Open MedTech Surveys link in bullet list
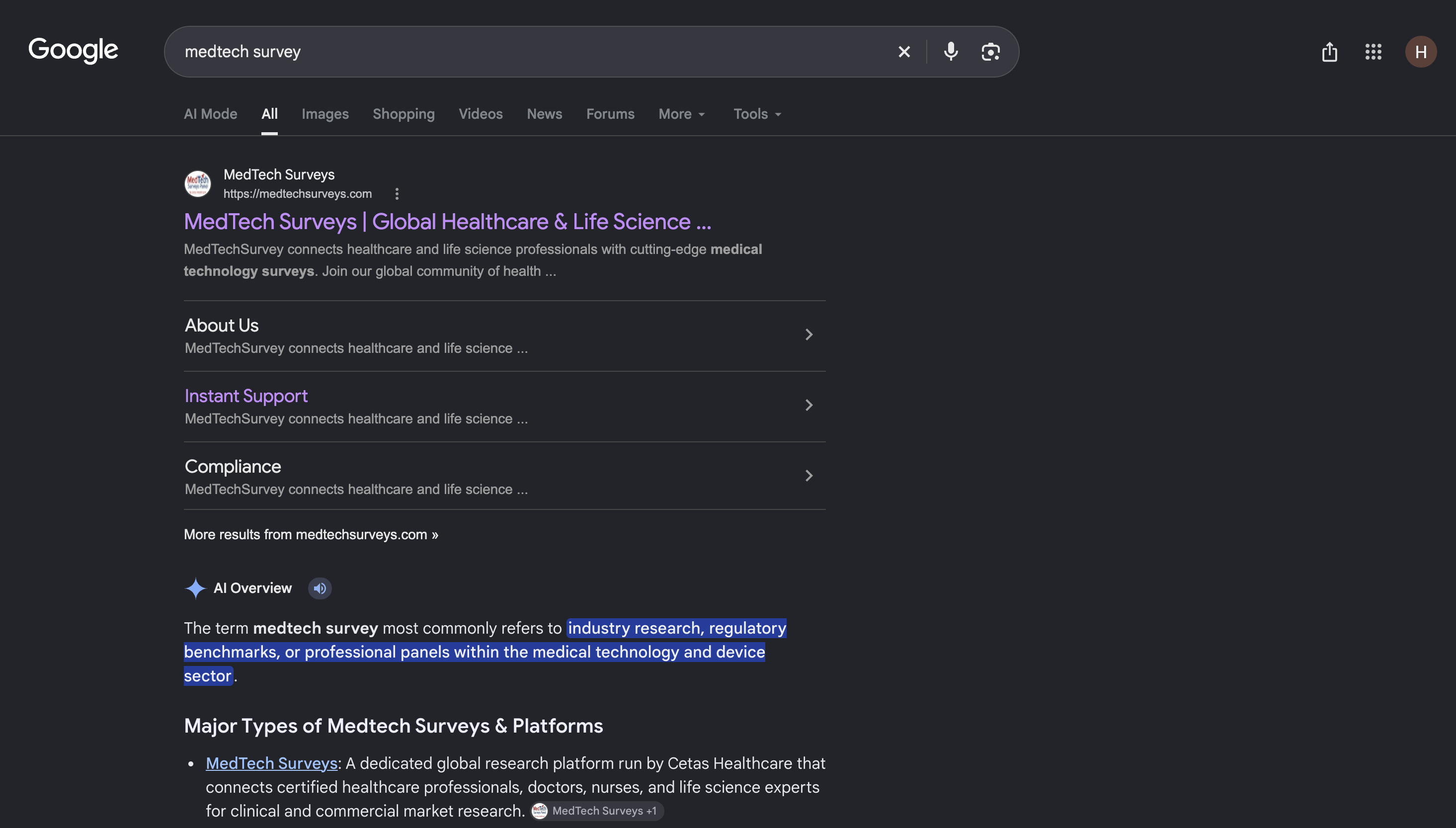Screen dimensions: 1456x828 tap(272, 763)
